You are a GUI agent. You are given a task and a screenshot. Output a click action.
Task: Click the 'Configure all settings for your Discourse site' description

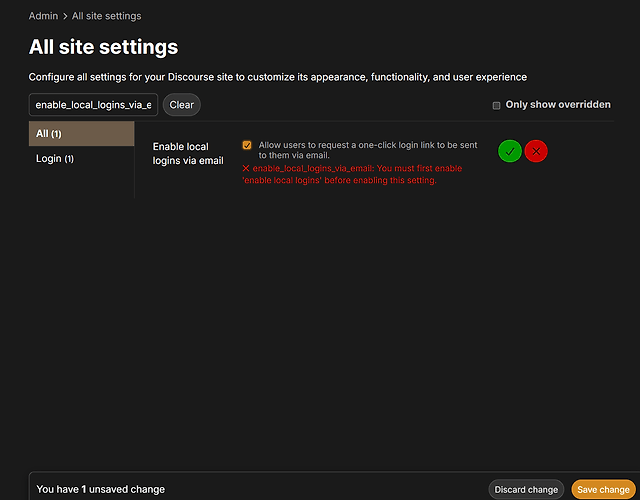[x=278, y=77]
